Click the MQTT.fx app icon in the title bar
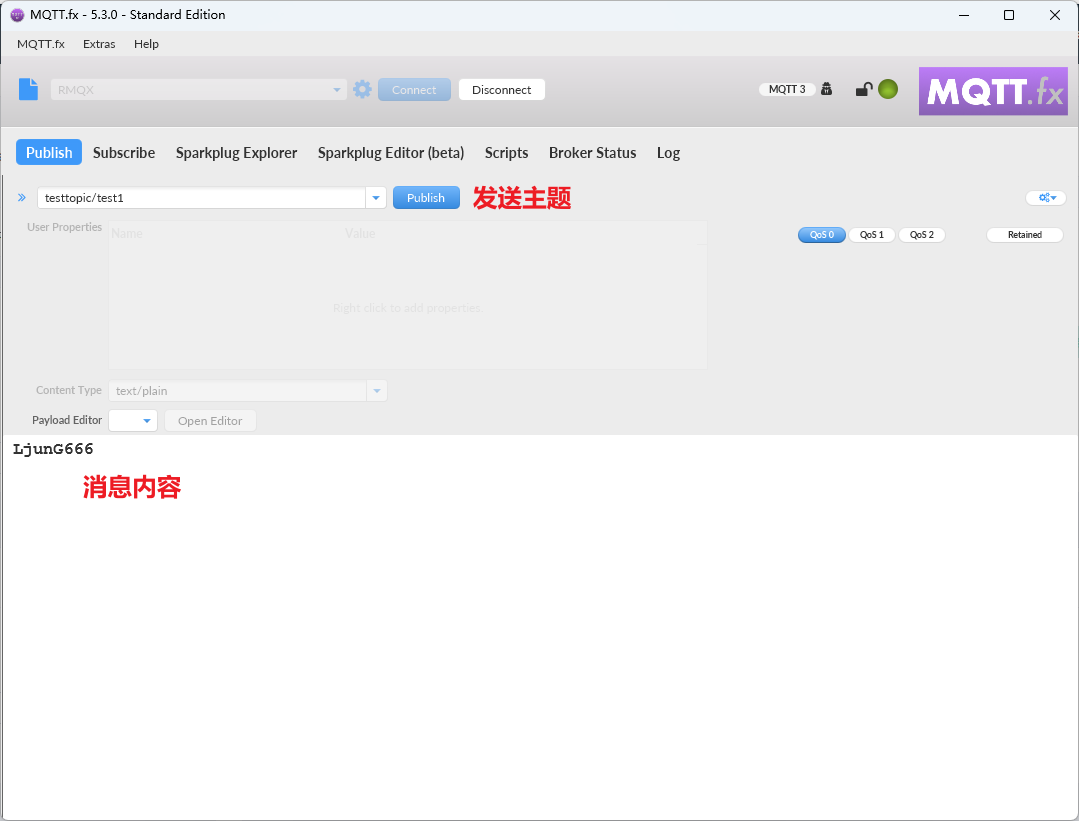The width and height of the screenshot is (1079, 821). 17,15
